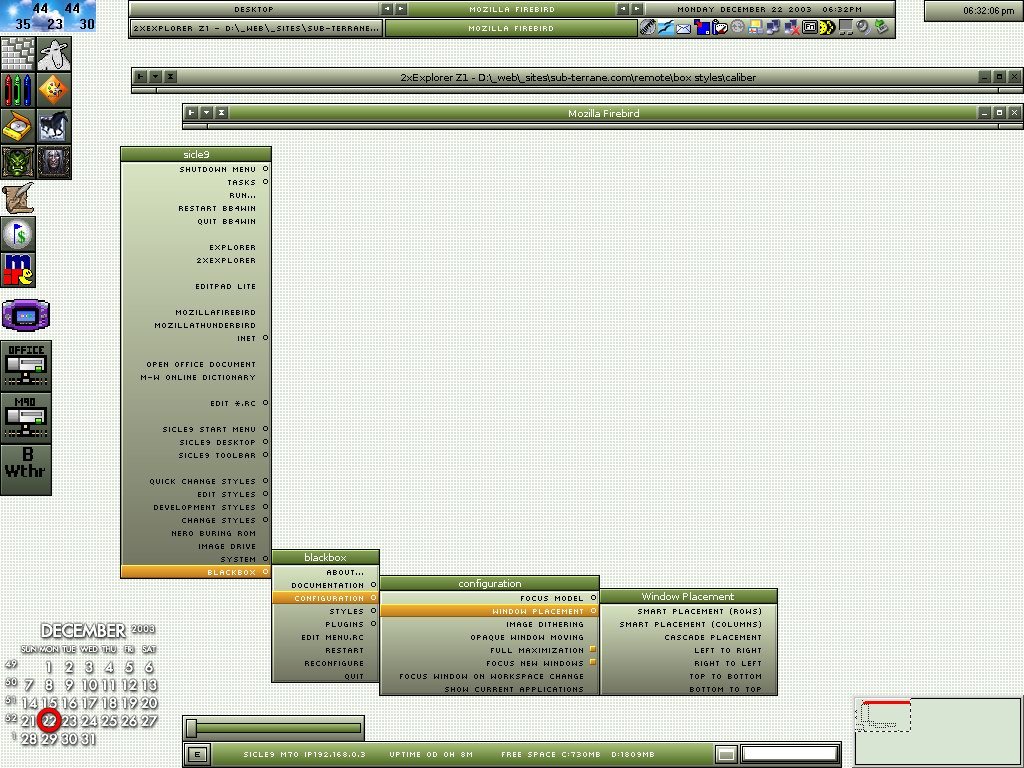Screen dimensions: 1024x768
Task: Open the M90 computer icon
Action: coord(25,418)
